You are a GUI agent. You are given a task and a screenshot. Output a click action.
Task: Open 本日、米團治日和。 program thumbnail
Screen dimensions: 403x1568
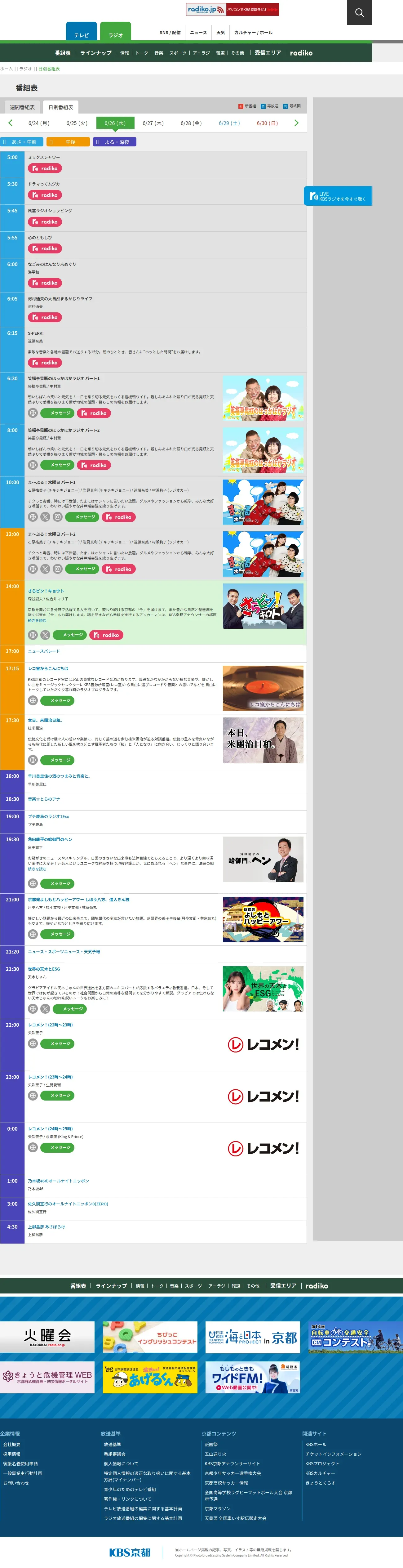(263, 740)
